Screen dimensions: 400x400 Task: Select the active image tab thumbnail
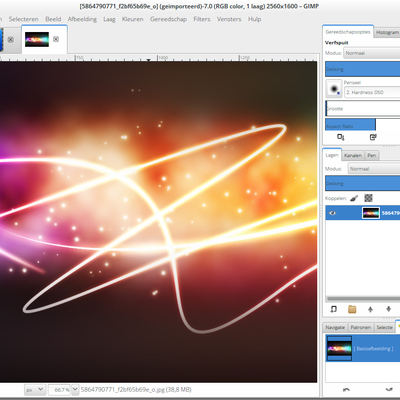[x=37, y=39]
